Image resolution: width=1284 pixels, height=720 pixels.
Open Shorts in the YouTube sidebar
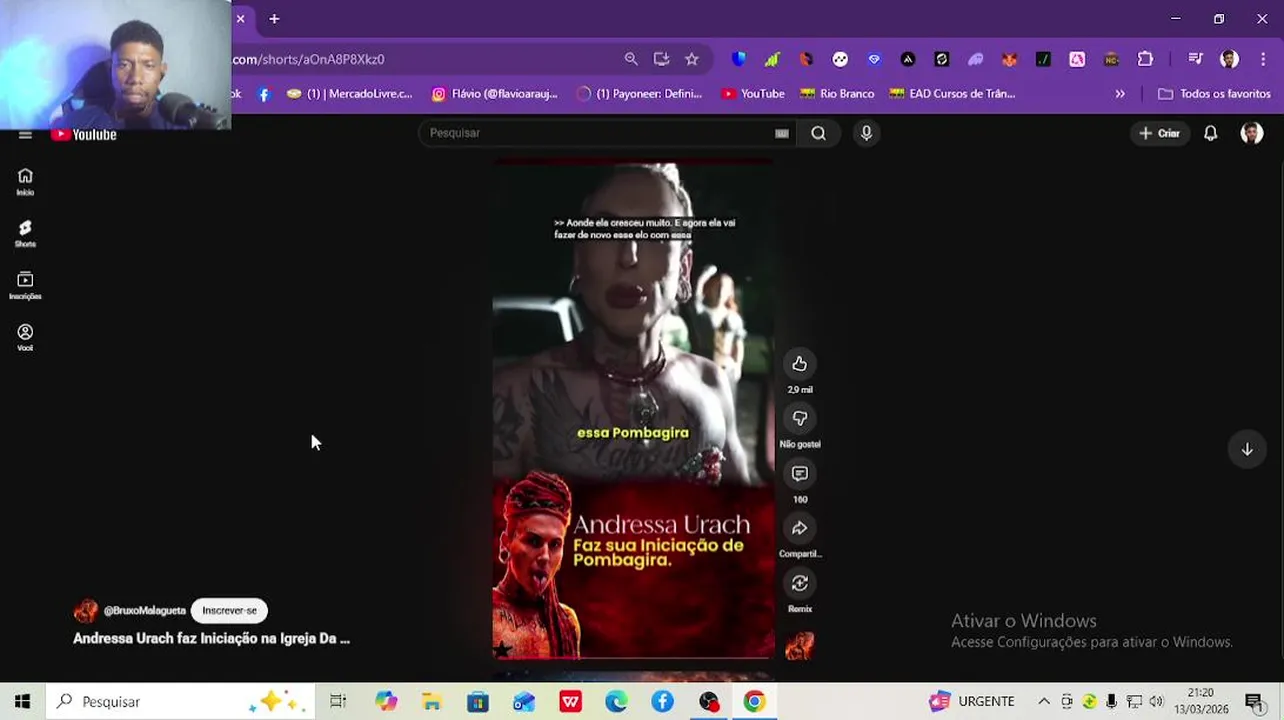tap(25, 233)
